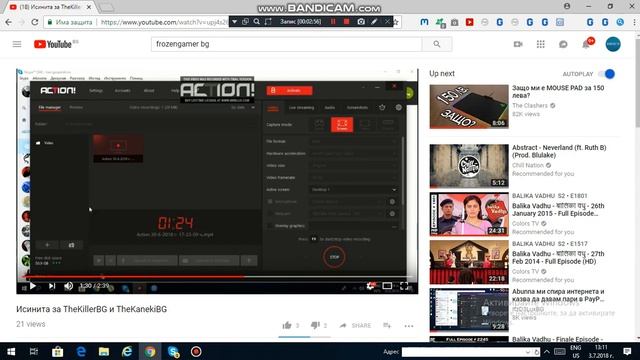640x360 pixels.
Task: Open Chrome profile icon in the title bar
Action: point(567,6)
